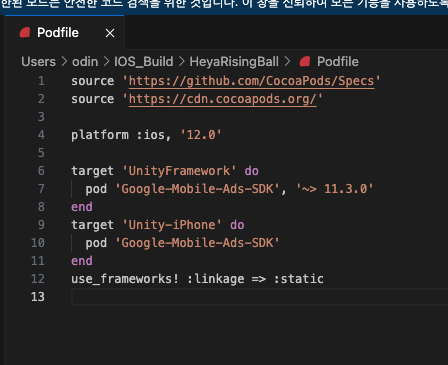Click line number 13 in the gutter
Viewport: 448px width, 365px height.
[x=38, y=297]
